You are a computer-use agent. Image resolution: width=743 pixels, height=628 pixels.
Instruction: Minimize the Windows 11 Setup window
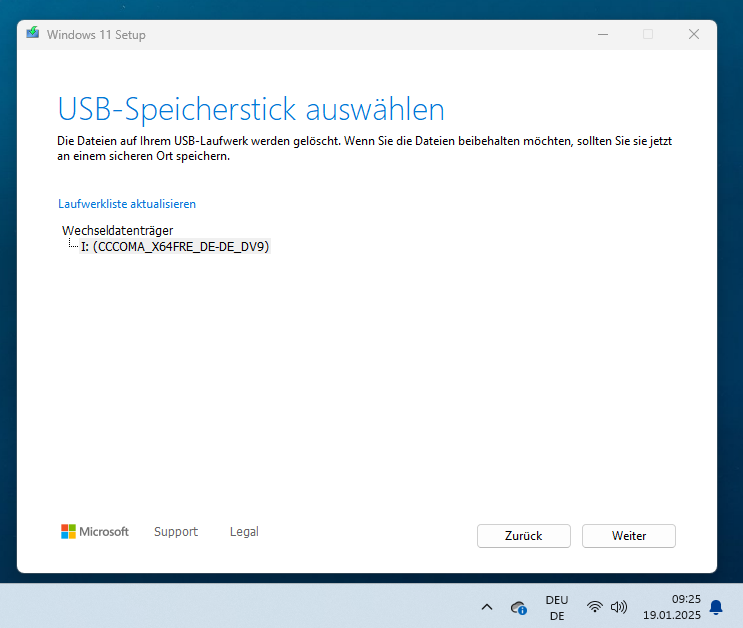[x=603, y=34]
